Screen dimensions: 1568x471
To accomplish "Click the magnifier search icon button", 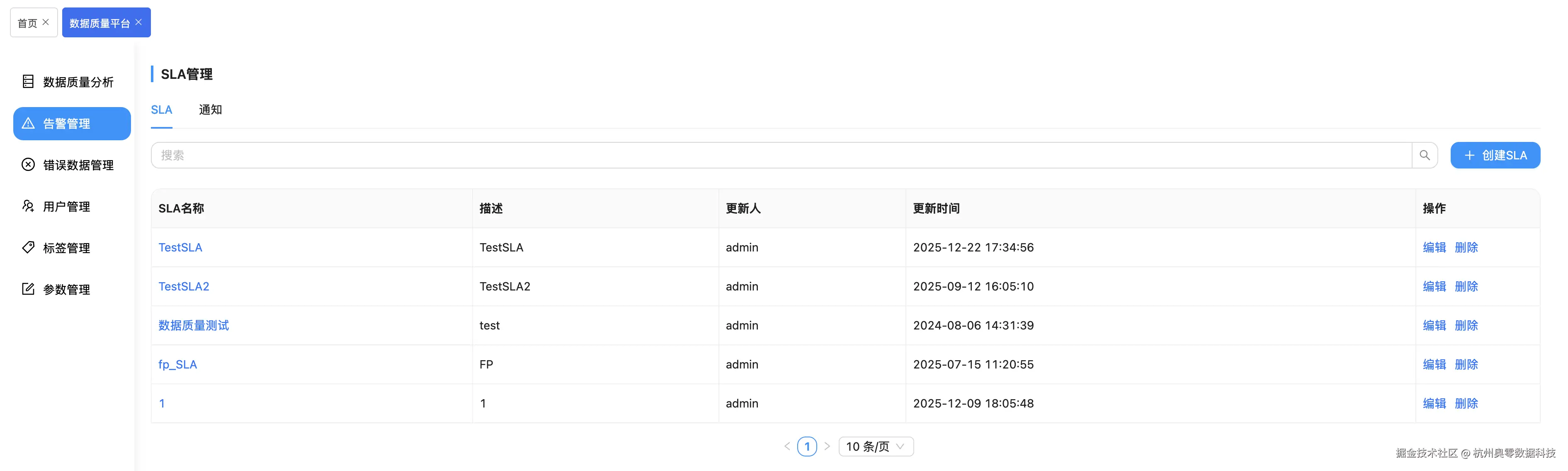I will (x=1425, y=155).
